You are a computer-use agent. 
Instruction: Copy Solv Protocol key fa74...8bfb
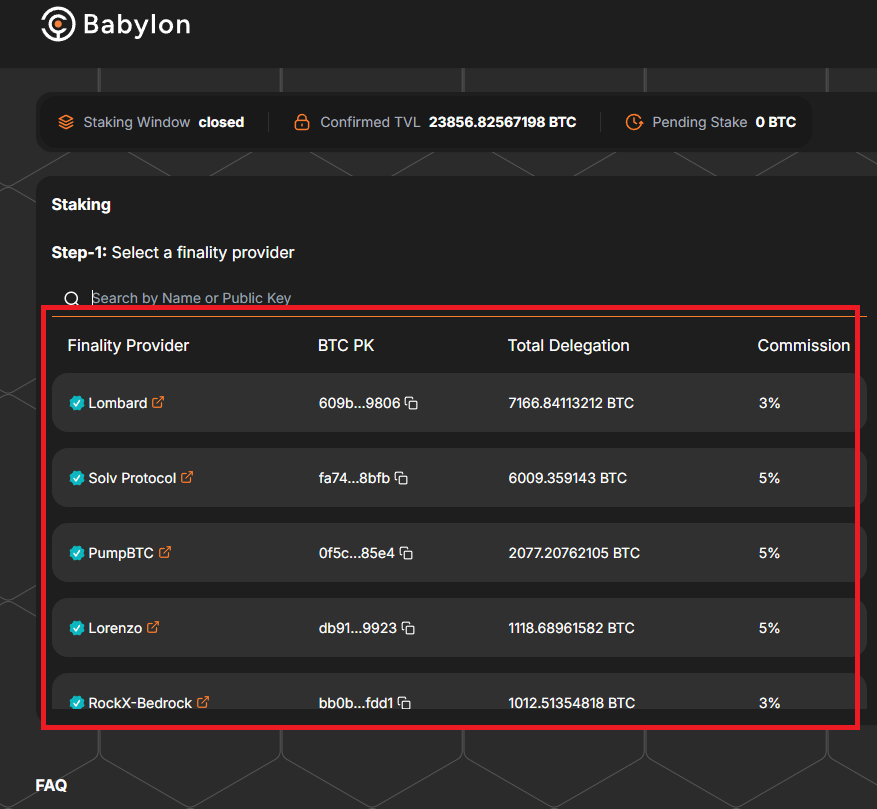[x=401, y=478]
